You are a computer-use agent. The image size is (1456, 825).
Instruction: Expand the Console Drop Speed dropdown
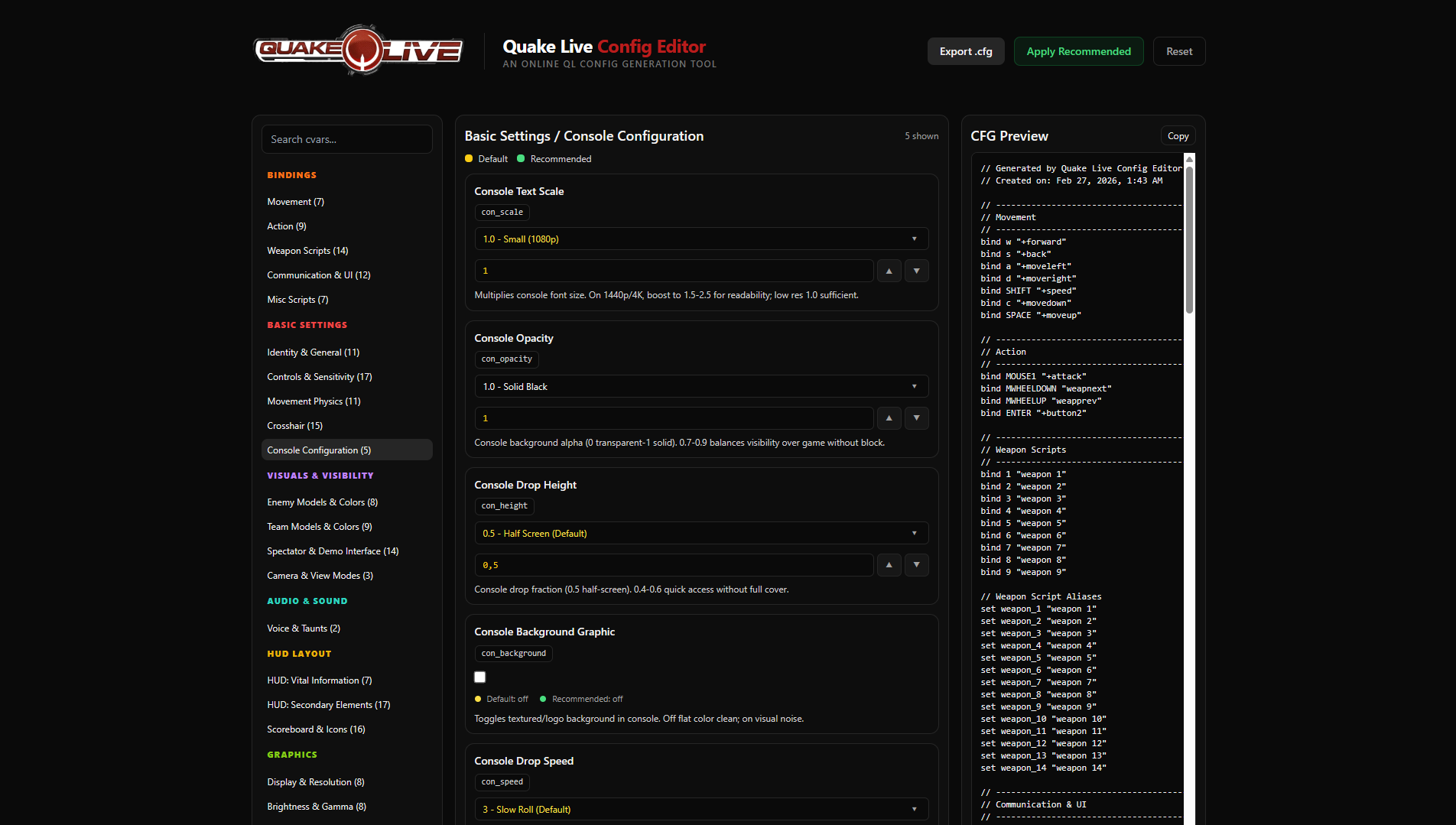coord(700,809)
